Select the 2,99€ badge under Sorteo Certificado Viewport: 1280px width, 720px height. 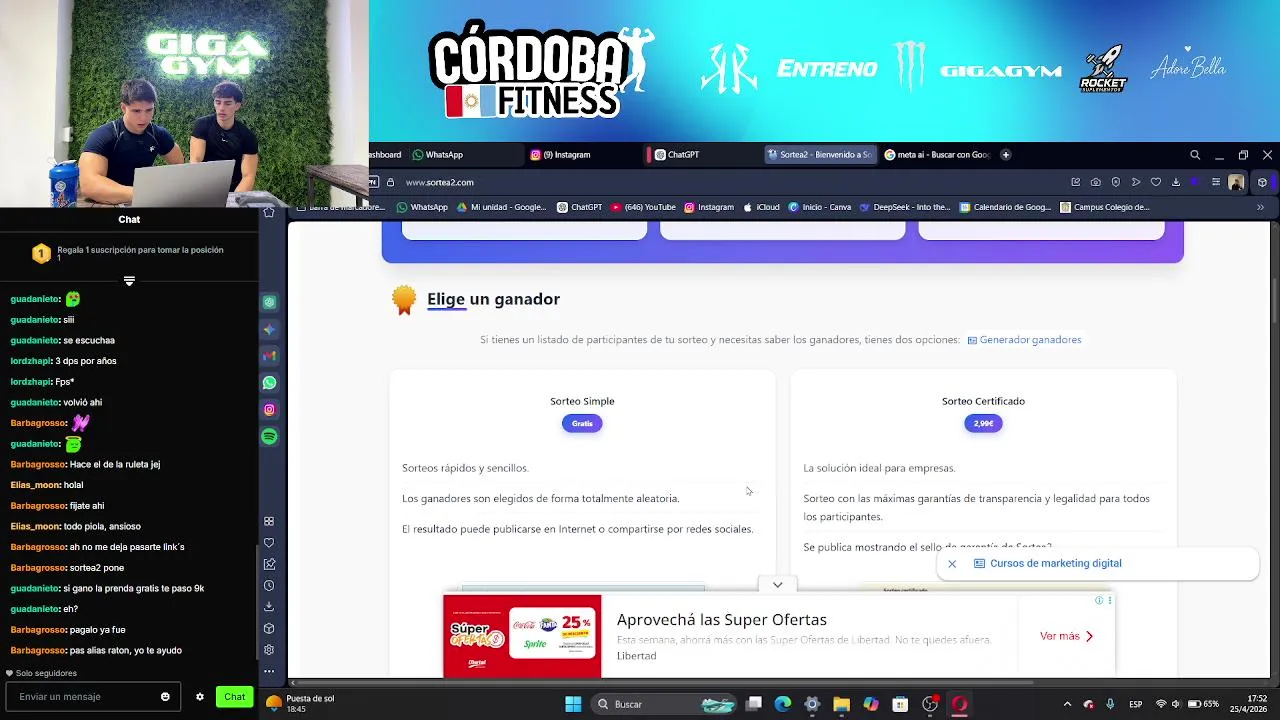pos(983,423)
